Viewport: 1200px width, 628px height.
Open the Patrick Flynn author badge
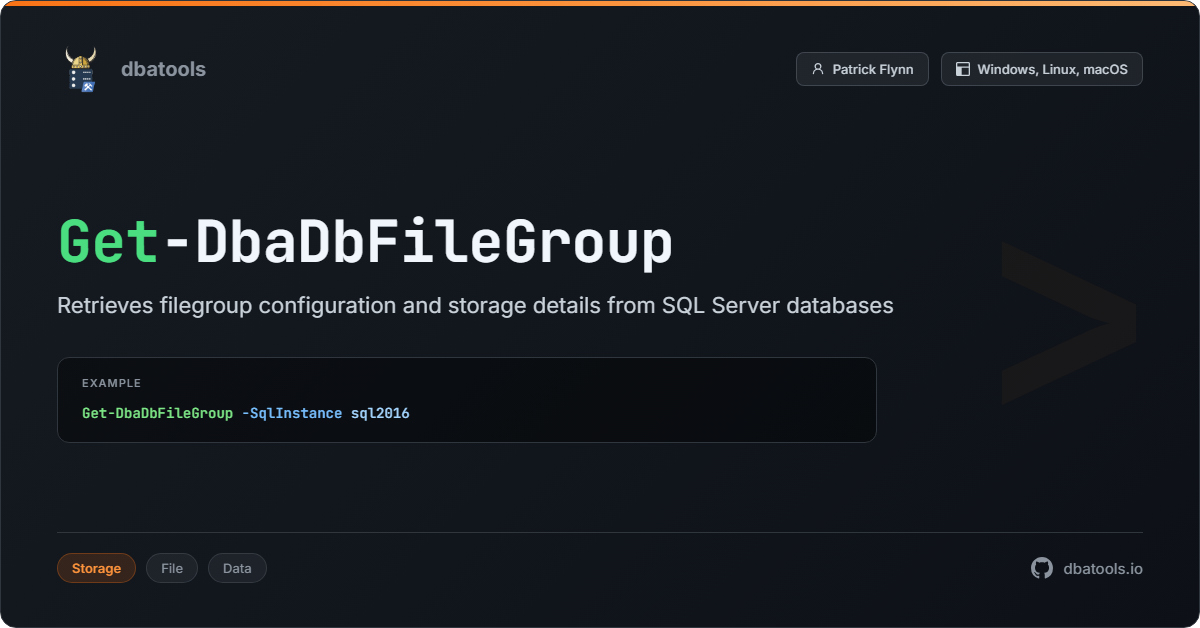[x=862, y=69]
